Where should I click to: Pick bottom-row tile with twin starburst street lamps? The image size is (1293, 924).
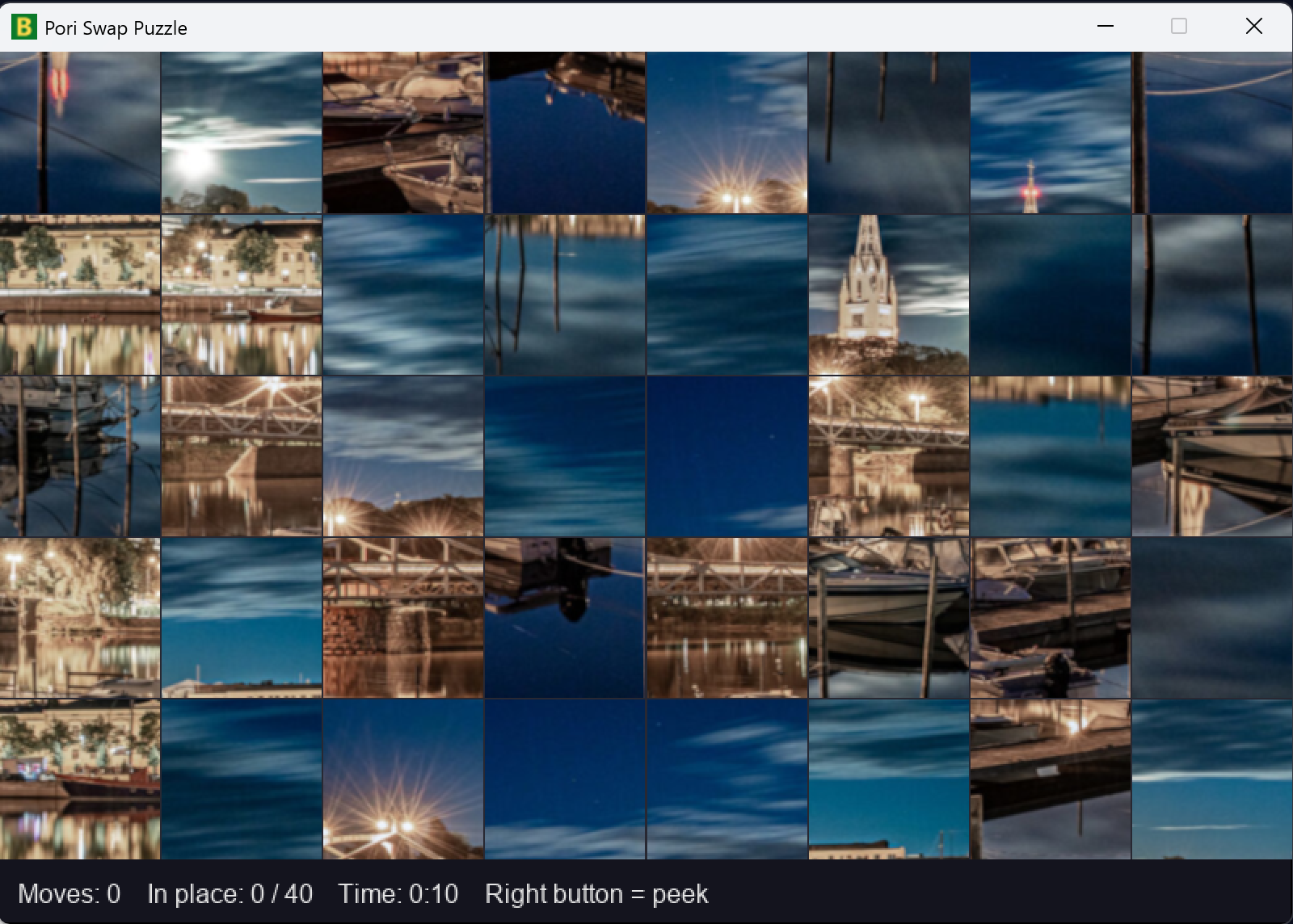point(403,779)
